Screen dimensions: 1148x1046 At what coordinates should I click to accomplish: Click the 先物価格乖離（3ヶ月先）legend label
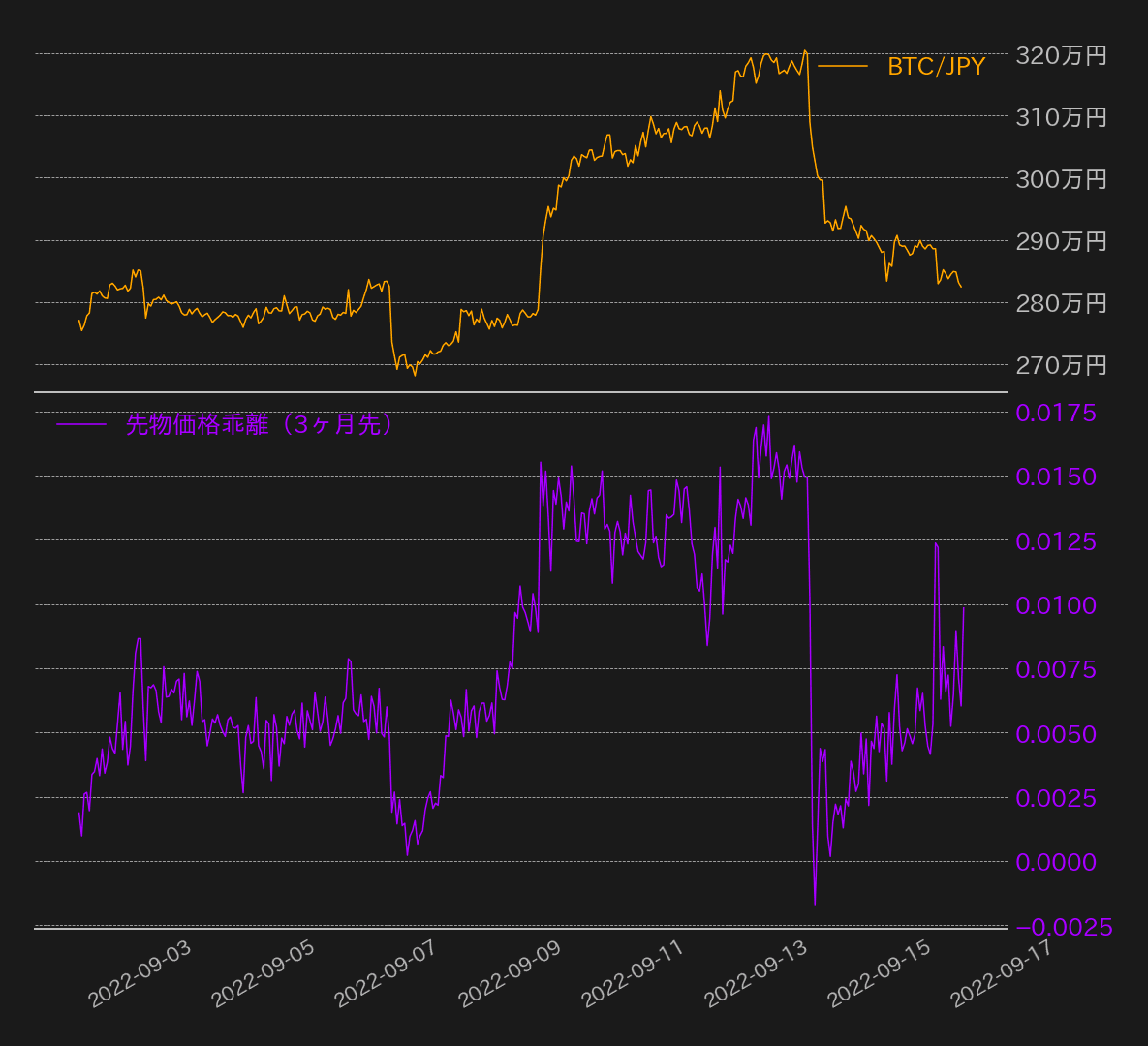pos(260,424)
